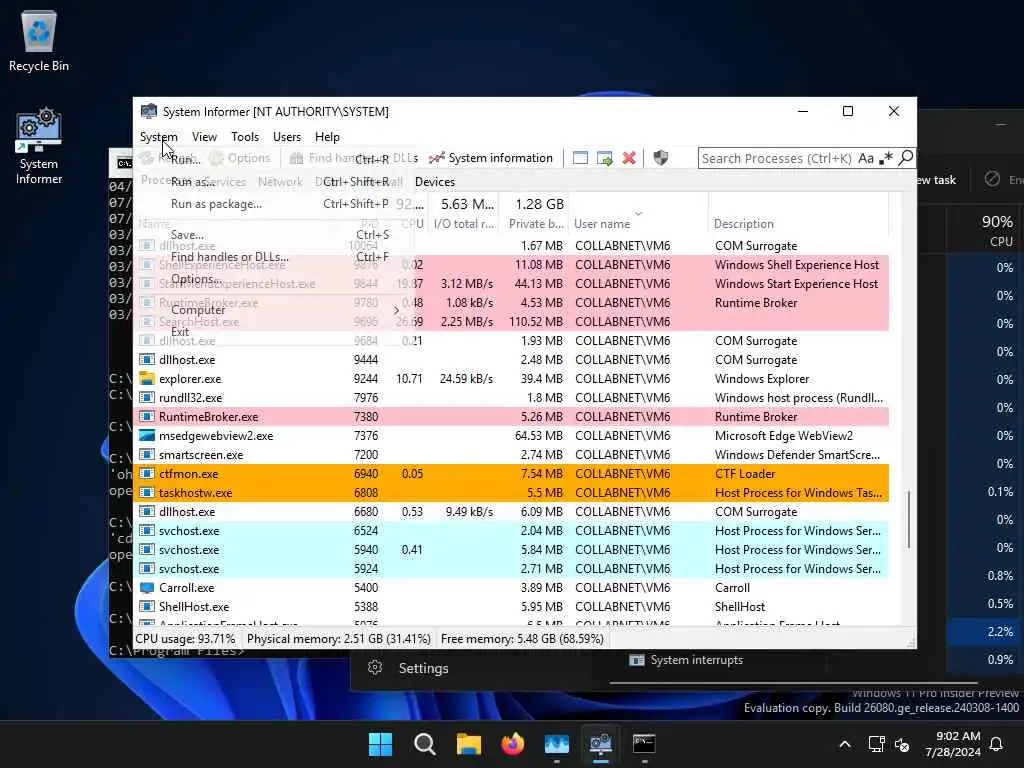Screen dimensions: 1024x768
Task: Switch to Task Manager taskbar icon
Action: tap(556, 744)
